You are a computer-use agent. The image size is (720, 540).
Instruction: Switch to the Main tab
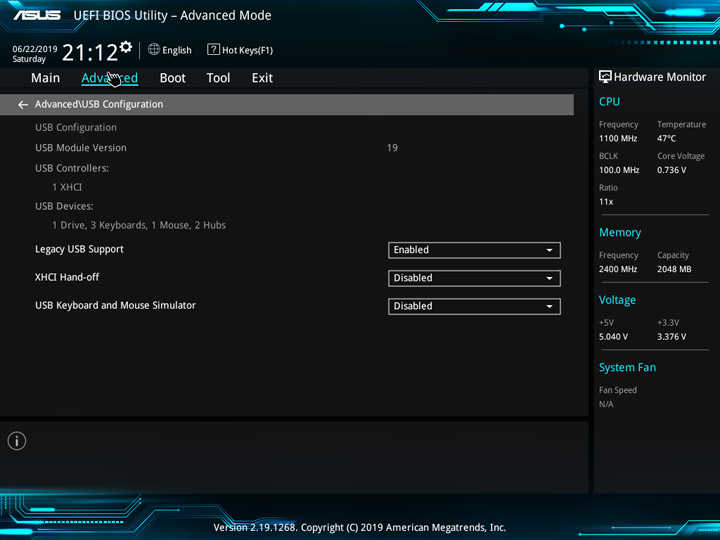pos(45,78)
